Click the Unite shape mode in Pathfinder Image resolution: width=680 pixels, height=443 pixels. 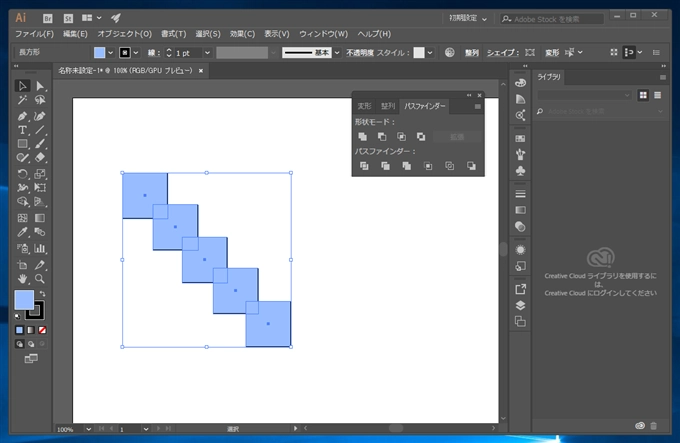point(363,137)
